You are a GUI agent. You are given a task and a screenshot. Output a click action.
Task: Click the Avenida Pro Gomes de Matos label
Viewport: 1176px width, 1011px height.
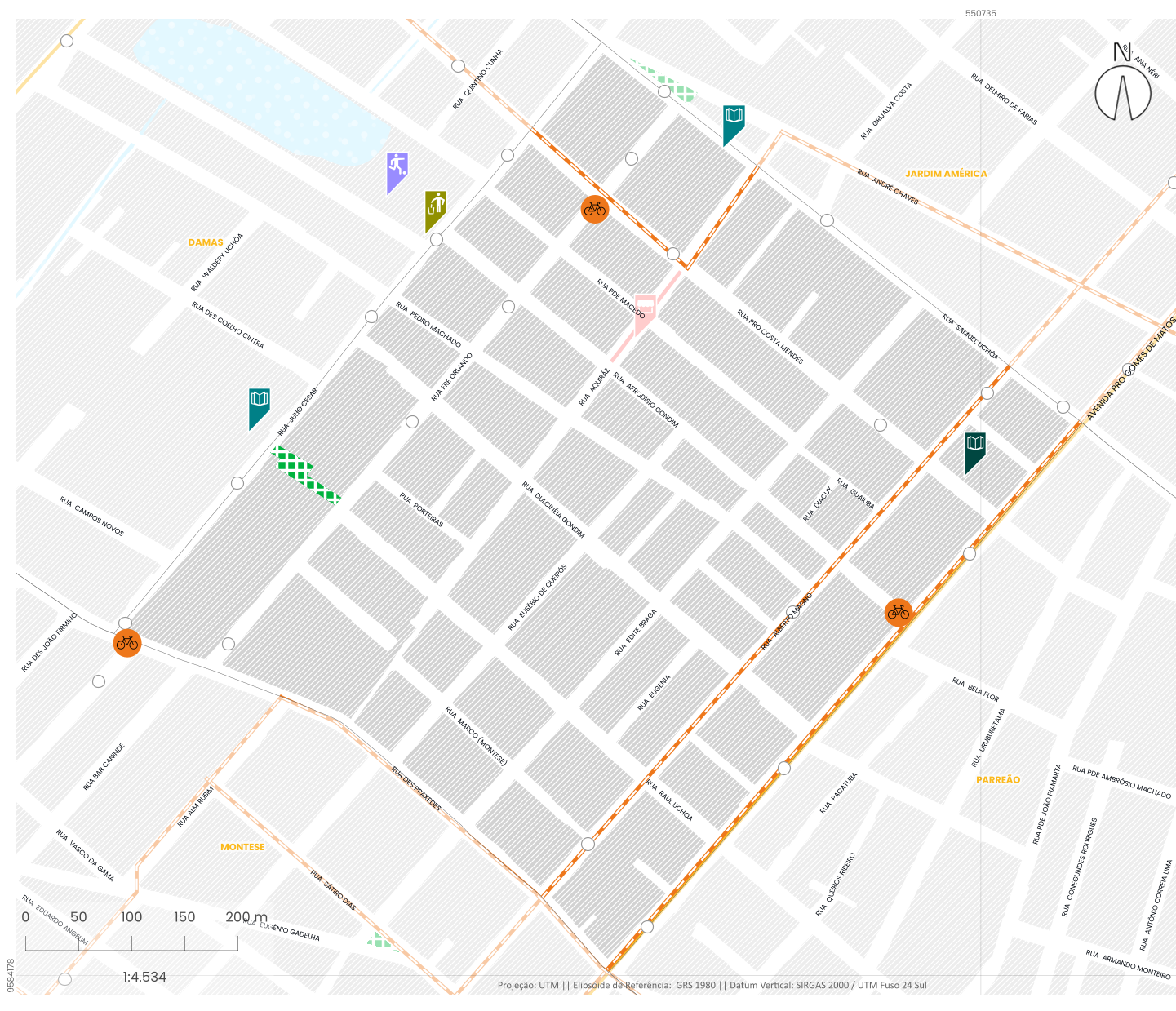coord(1130,370)
